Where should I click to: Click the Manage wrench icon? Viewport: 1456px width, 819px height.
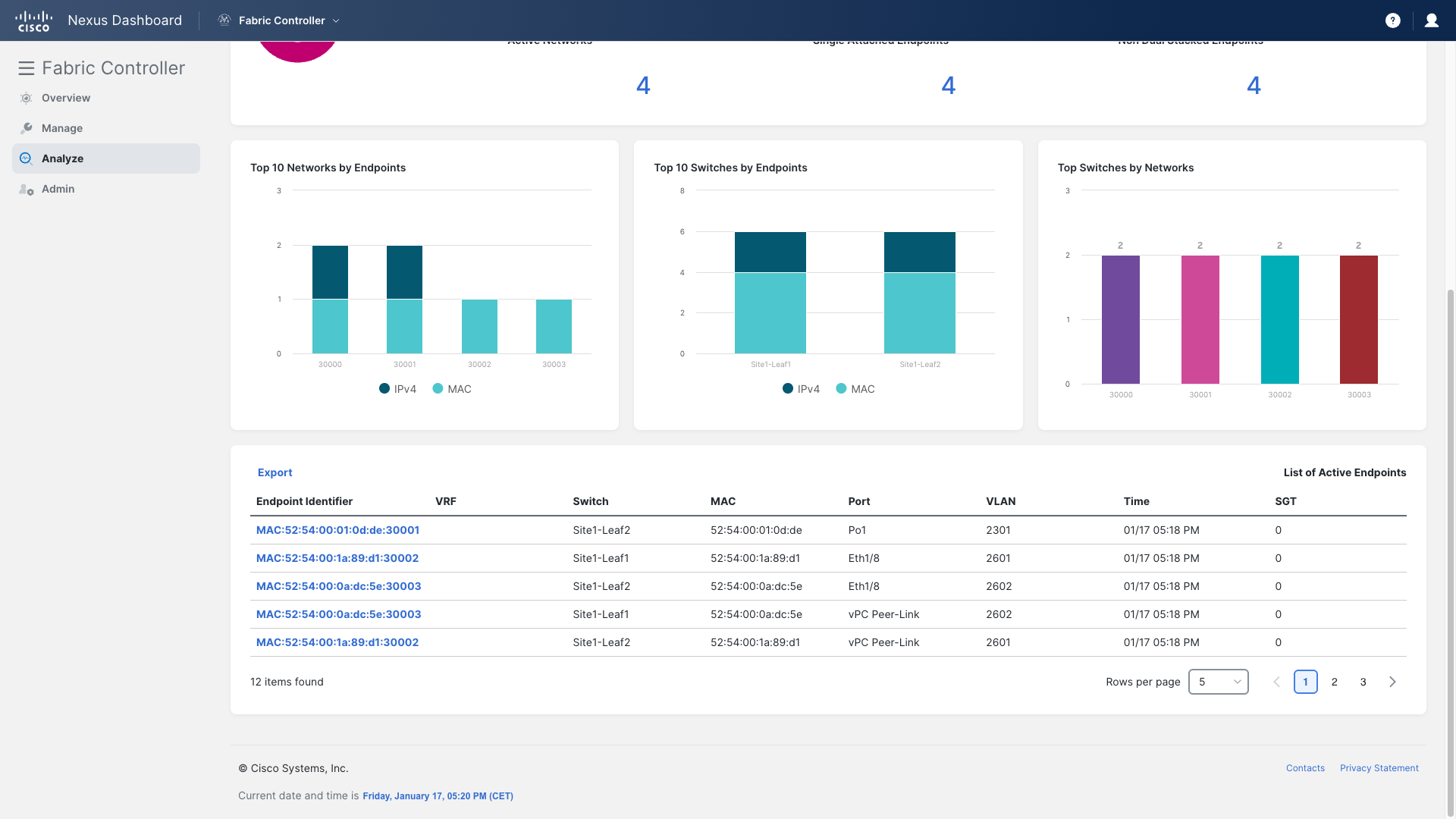point(27,128)
